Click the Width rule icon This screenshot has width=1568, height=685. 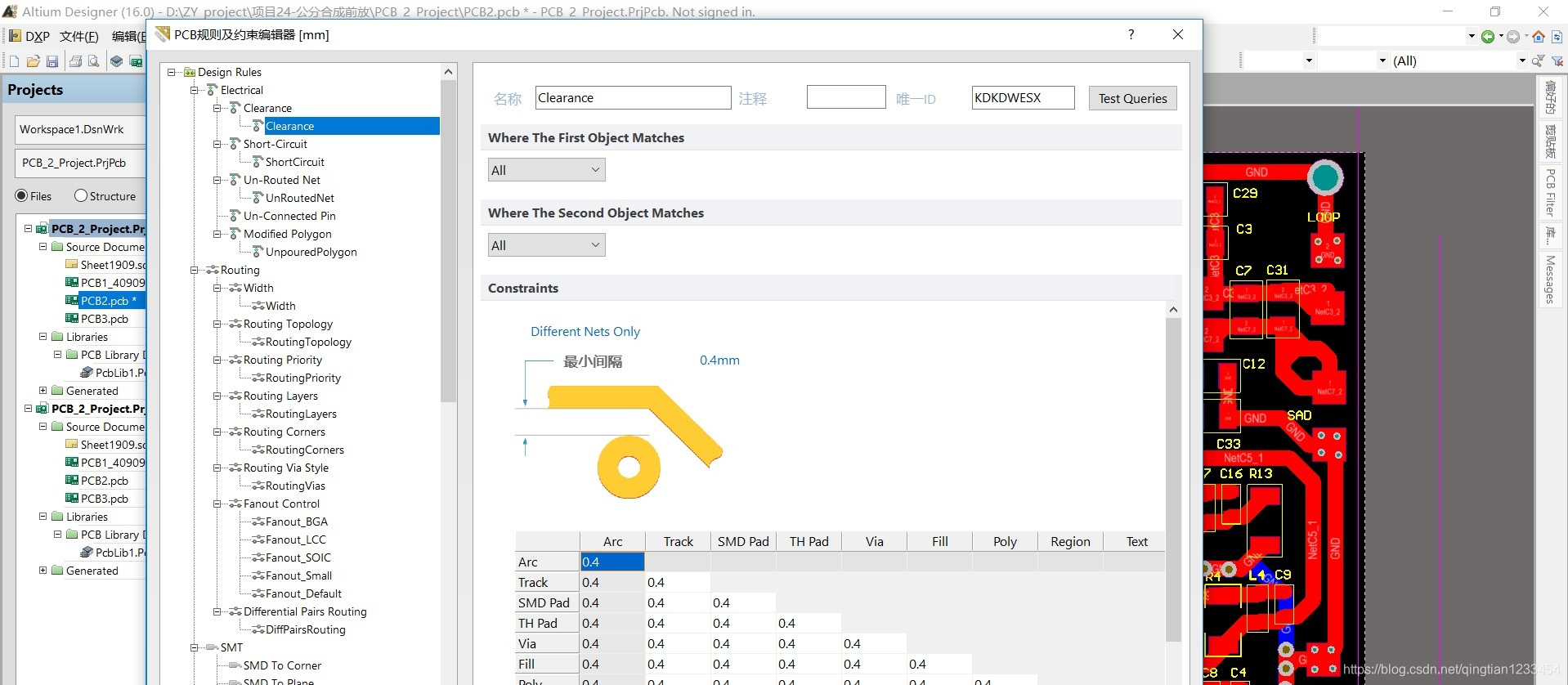pyautogui.click(x=258, y=306)
